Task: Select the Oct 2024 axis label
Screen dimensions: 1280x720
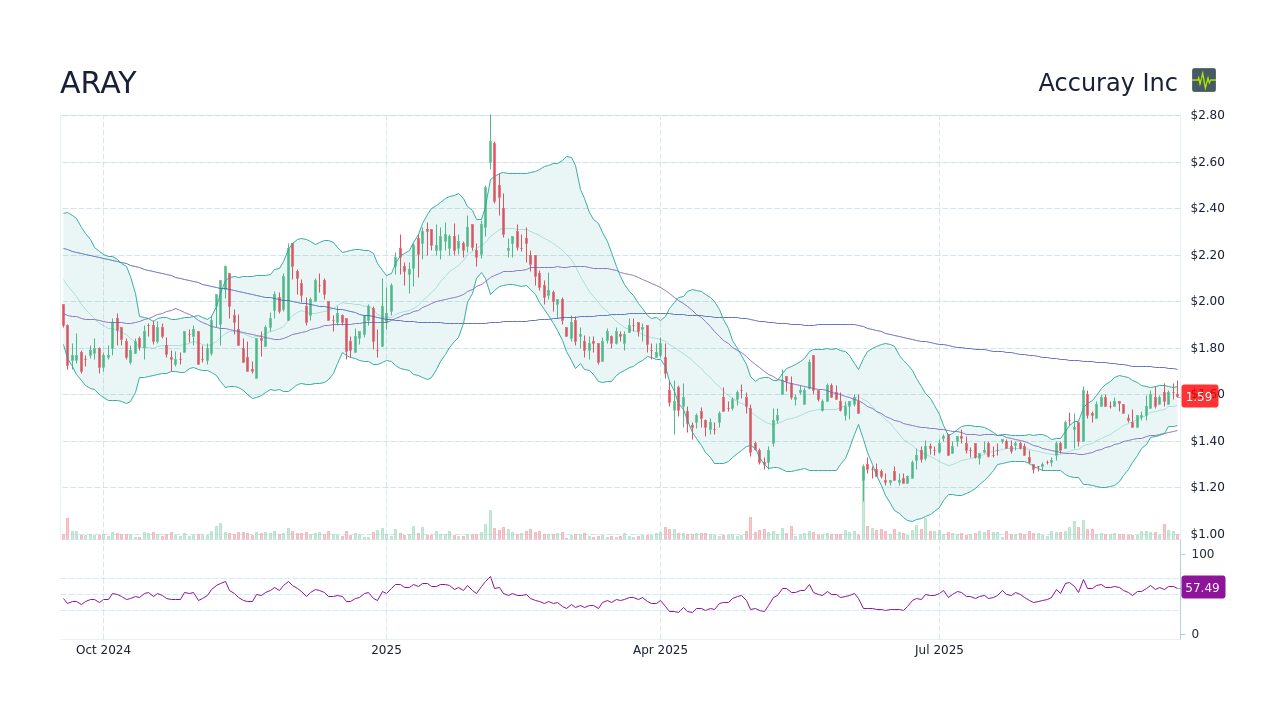Action: tap(103, 649)
